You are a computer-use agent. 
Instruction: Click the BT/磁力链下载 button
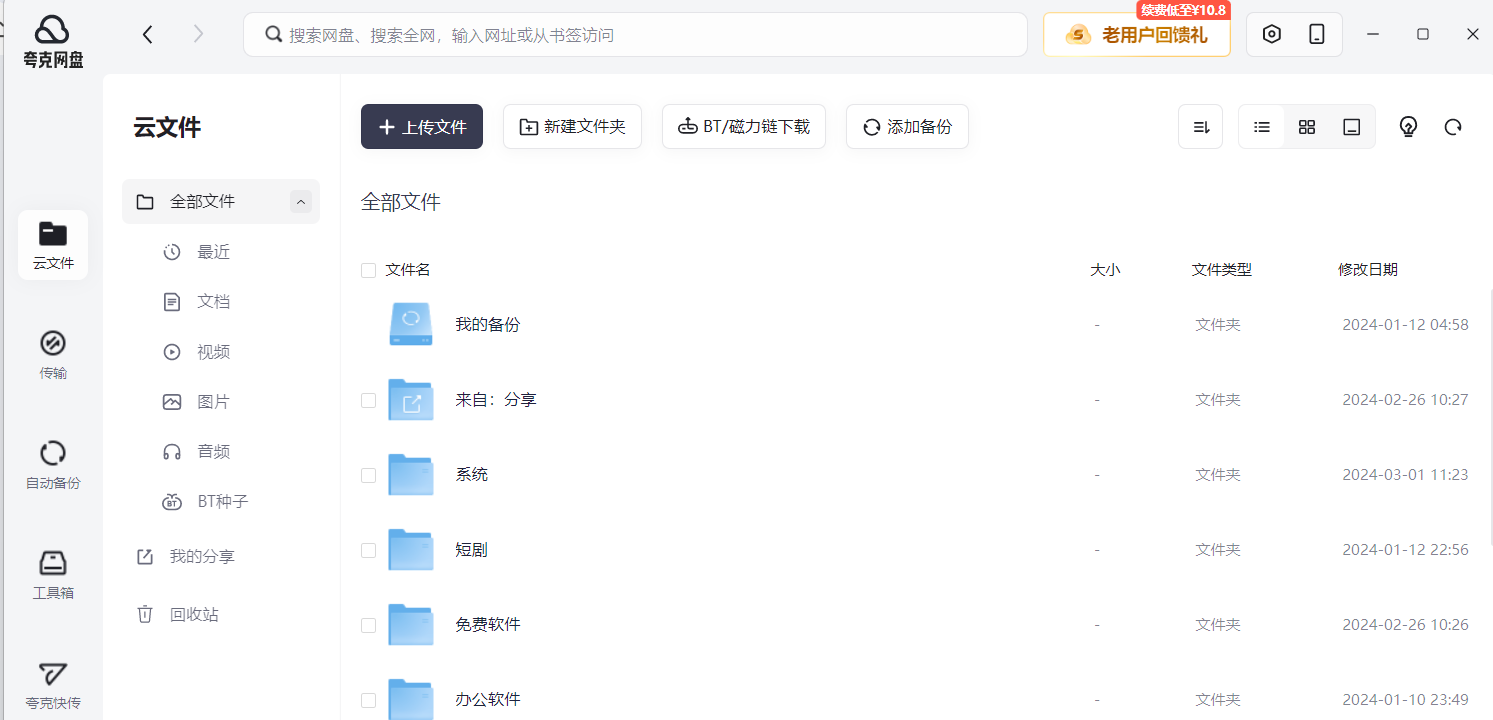744,127
